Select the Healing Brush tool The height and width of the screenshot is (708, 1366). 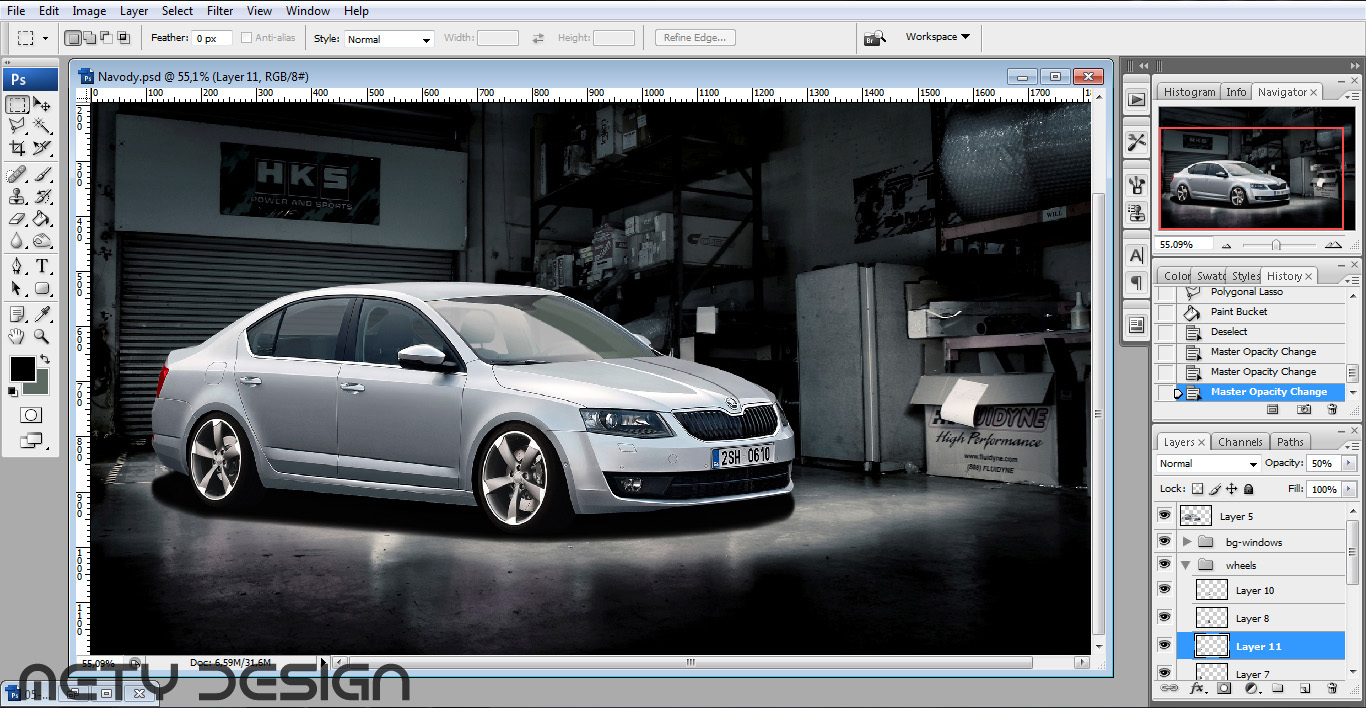[x=17, y=175]
